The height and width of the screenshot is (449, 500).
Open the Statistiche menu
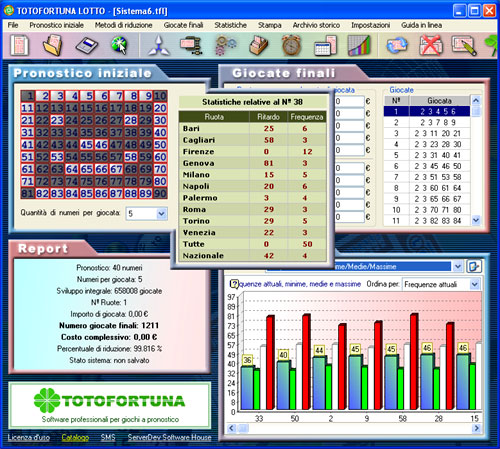(230, 25)
